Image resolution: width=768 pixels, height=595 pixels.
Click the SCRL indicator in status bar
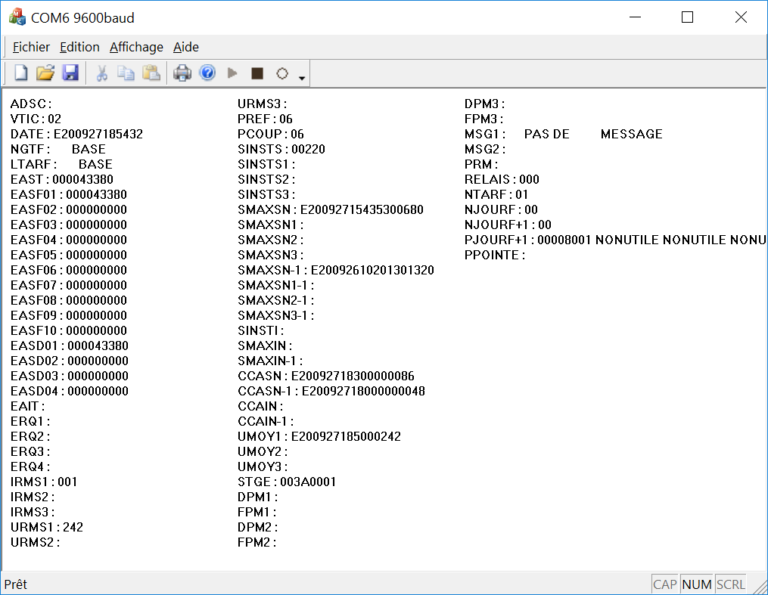(x=730, y=584)
